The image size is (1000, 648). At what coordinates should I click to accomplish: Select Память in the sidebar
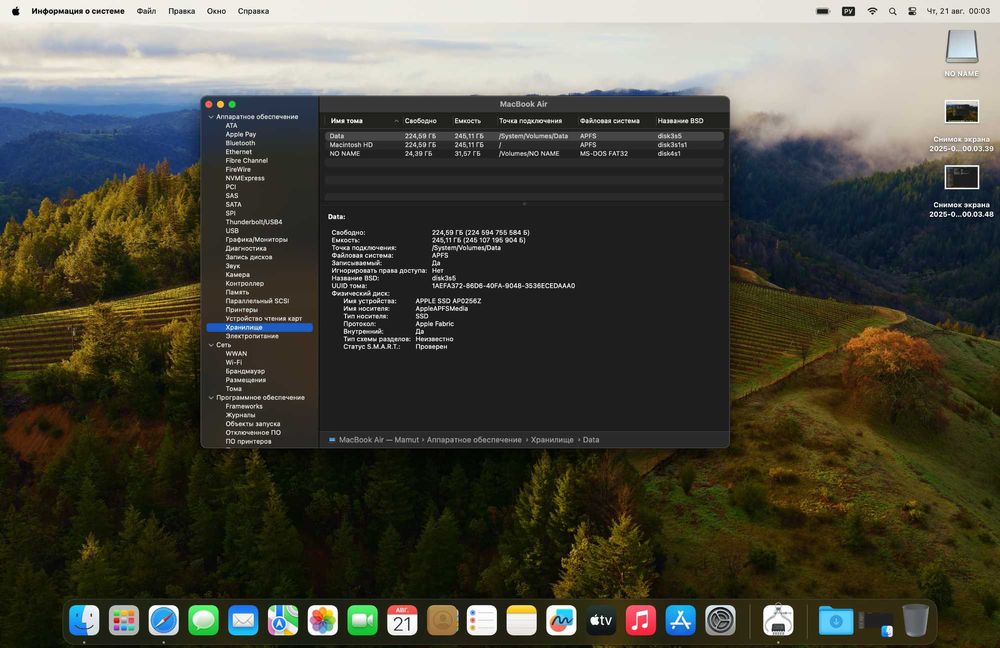[x=237, y=292]
